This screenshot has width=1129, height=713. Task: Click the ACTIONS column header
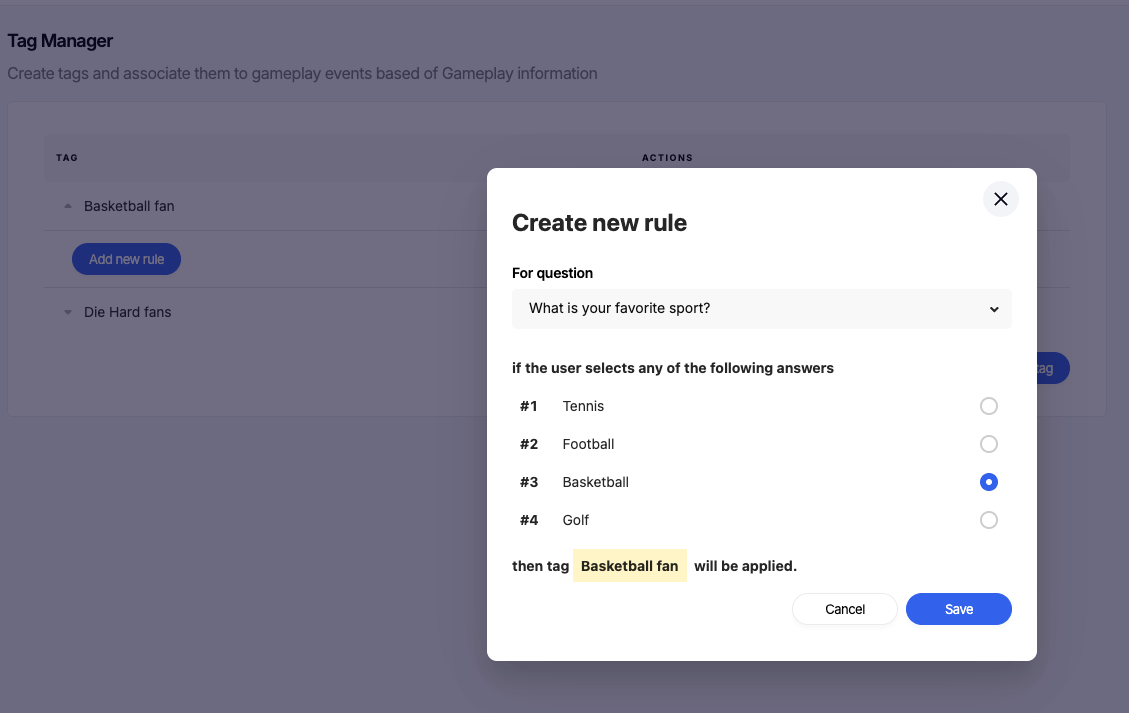pyautogui.click(x=667, y=158)
